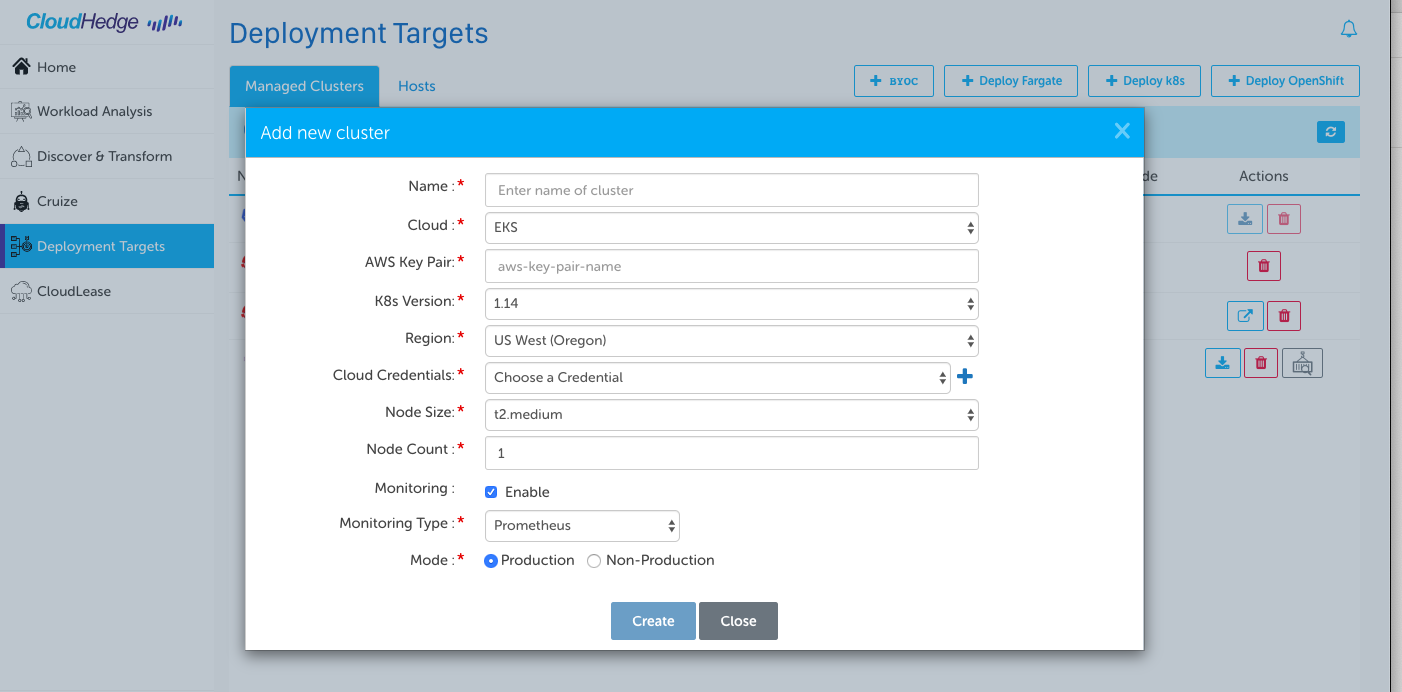Close the Add new cluster dialog with X
Image resolution: width=1402 pixels, height=692 pixels.
tap(1122, 131)
